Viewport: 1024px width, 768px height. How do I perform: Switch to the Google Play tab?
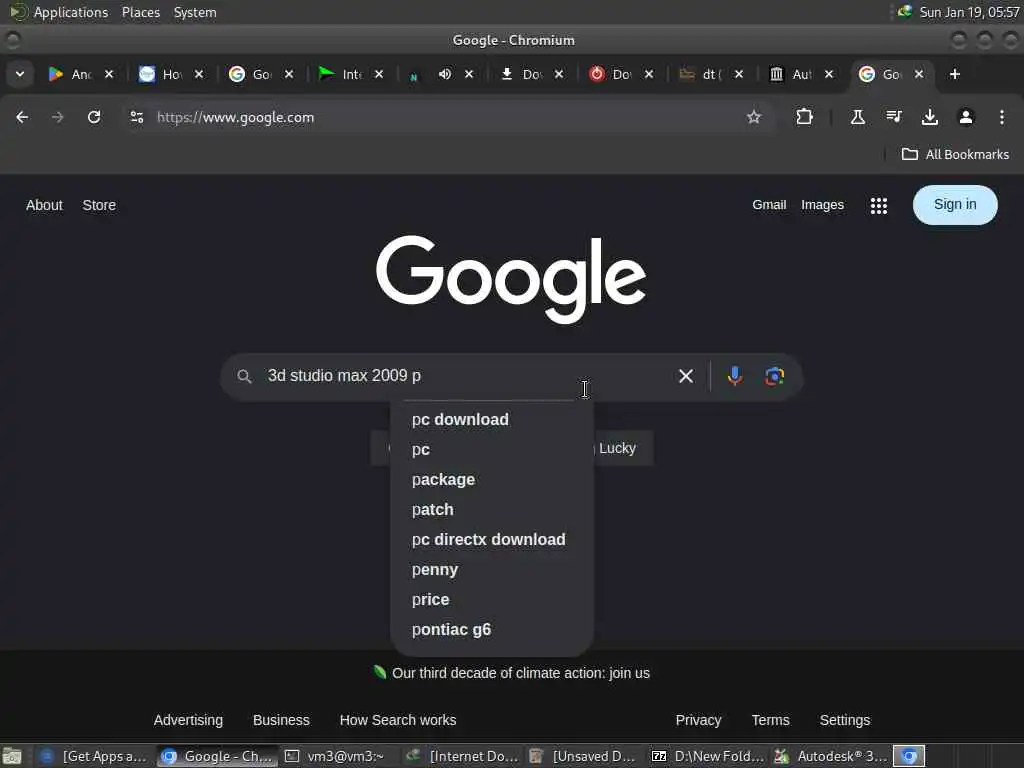[71, 74]
